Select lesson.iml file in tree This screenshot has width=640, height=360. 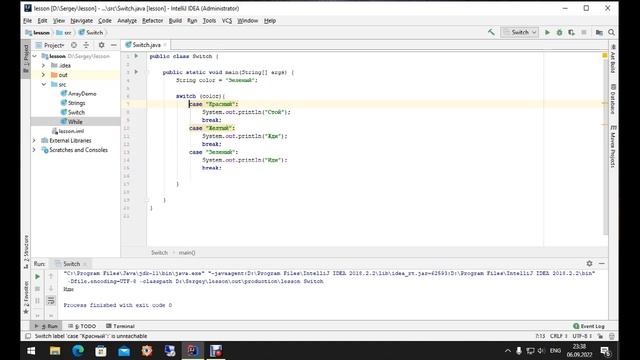[x=68, y=131]
